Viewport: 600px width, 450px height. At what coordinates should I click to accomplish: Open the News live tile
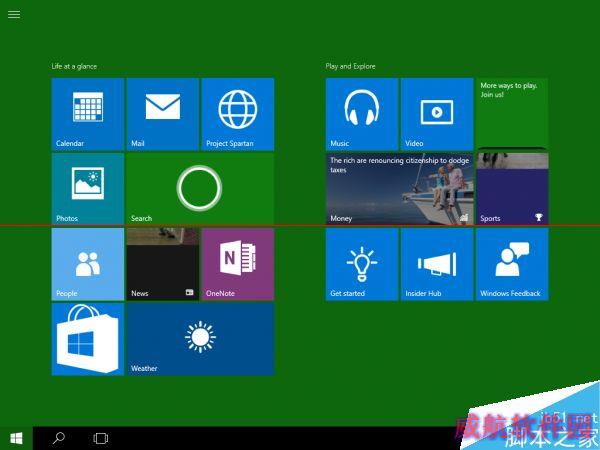click(x=163, y=264)
